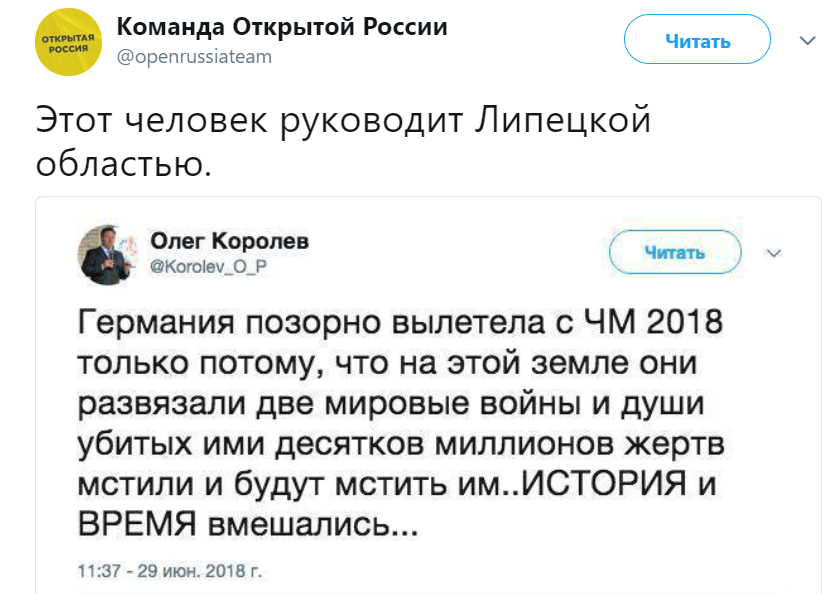This screenshot has height=594, width=826.
Task: Open the @Korolev_O_P handle
Action: (209, 267)
